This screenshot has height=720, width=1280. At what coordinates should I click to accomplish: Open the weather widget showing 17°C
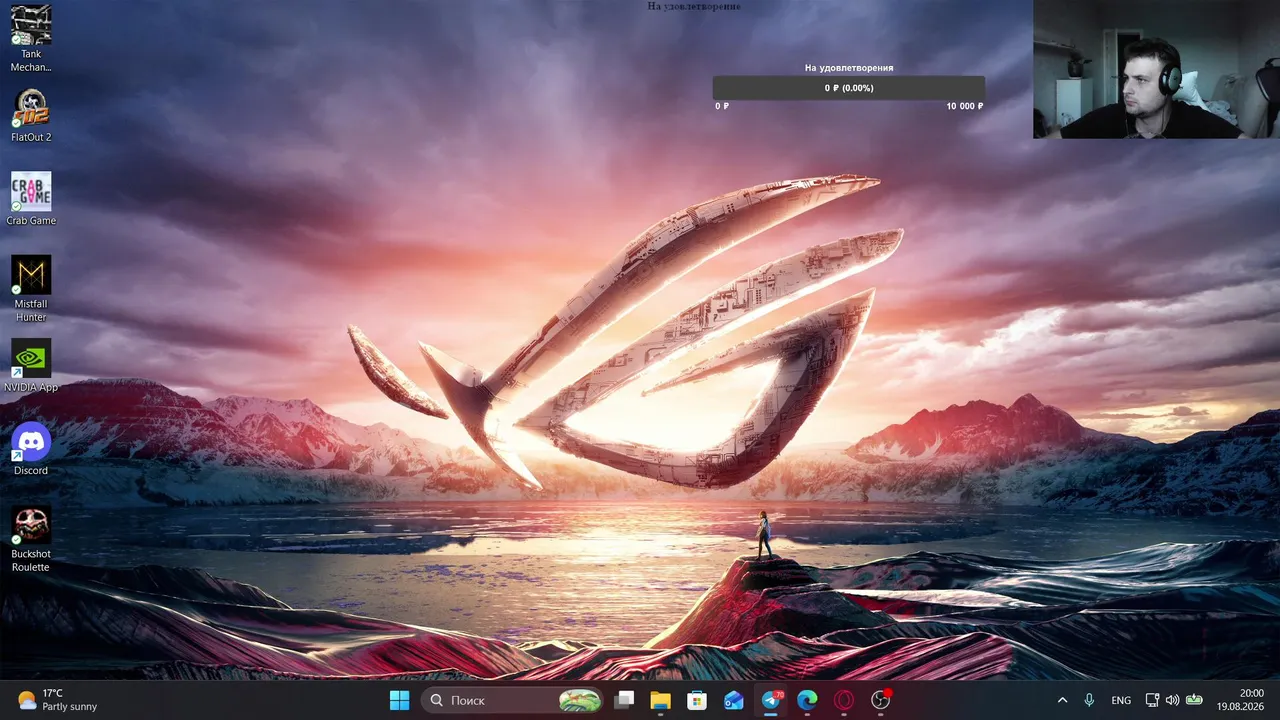tap(58, 700)
